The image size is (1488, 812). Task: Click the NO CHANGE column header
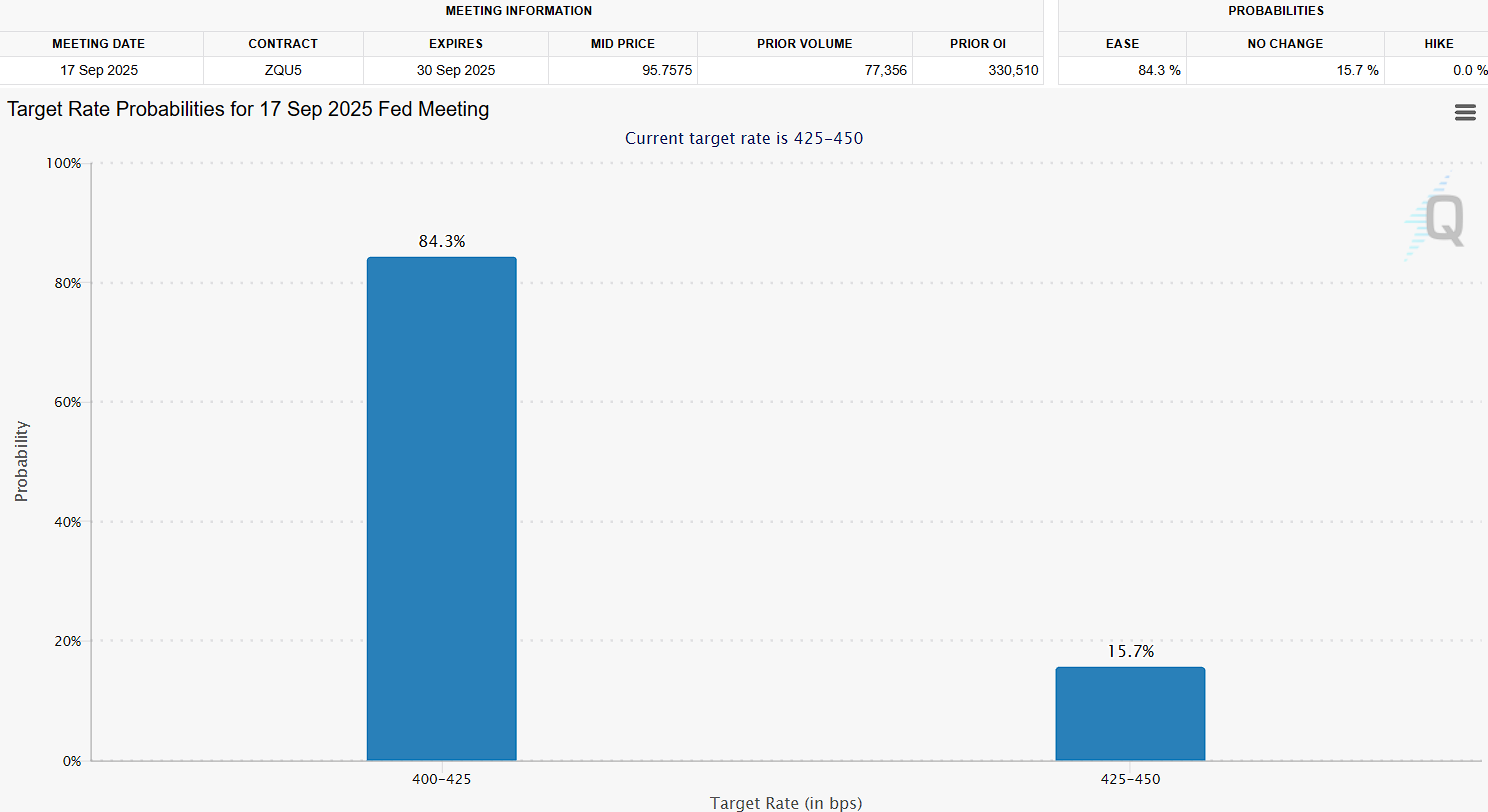[x=1284, y=44]
